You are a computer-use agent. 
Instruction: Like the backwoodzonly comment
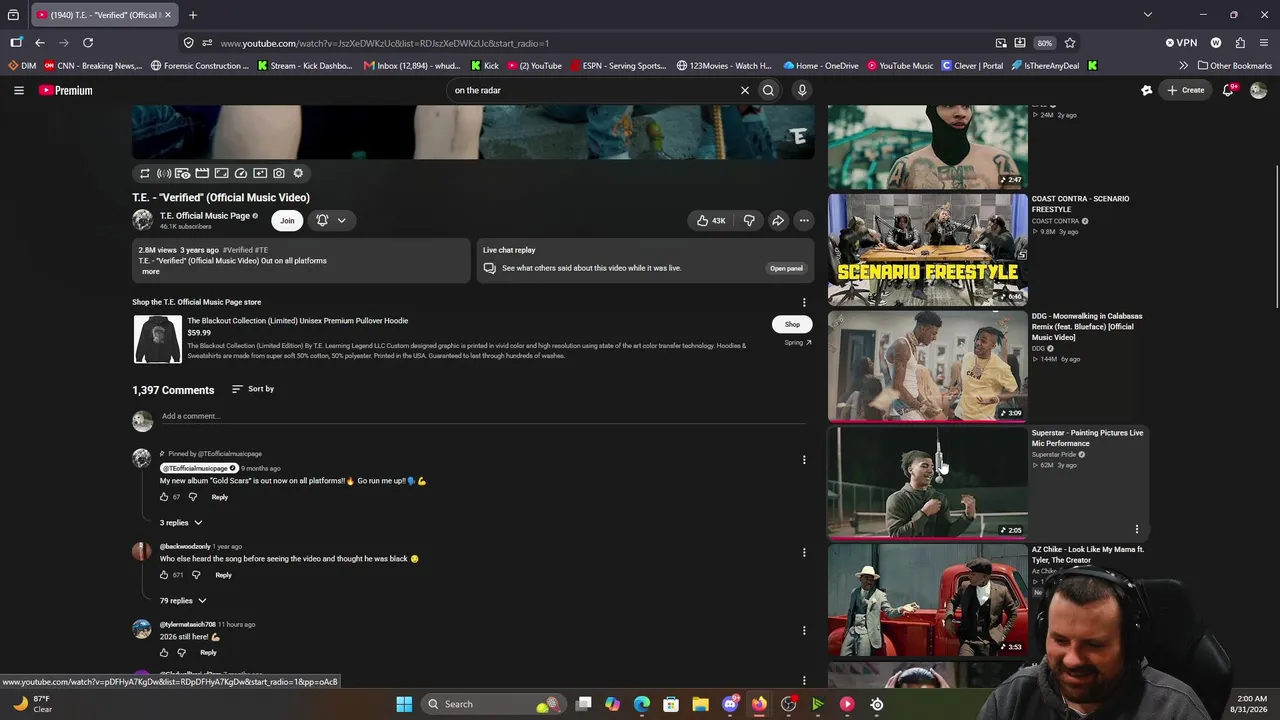coord(164,575)
